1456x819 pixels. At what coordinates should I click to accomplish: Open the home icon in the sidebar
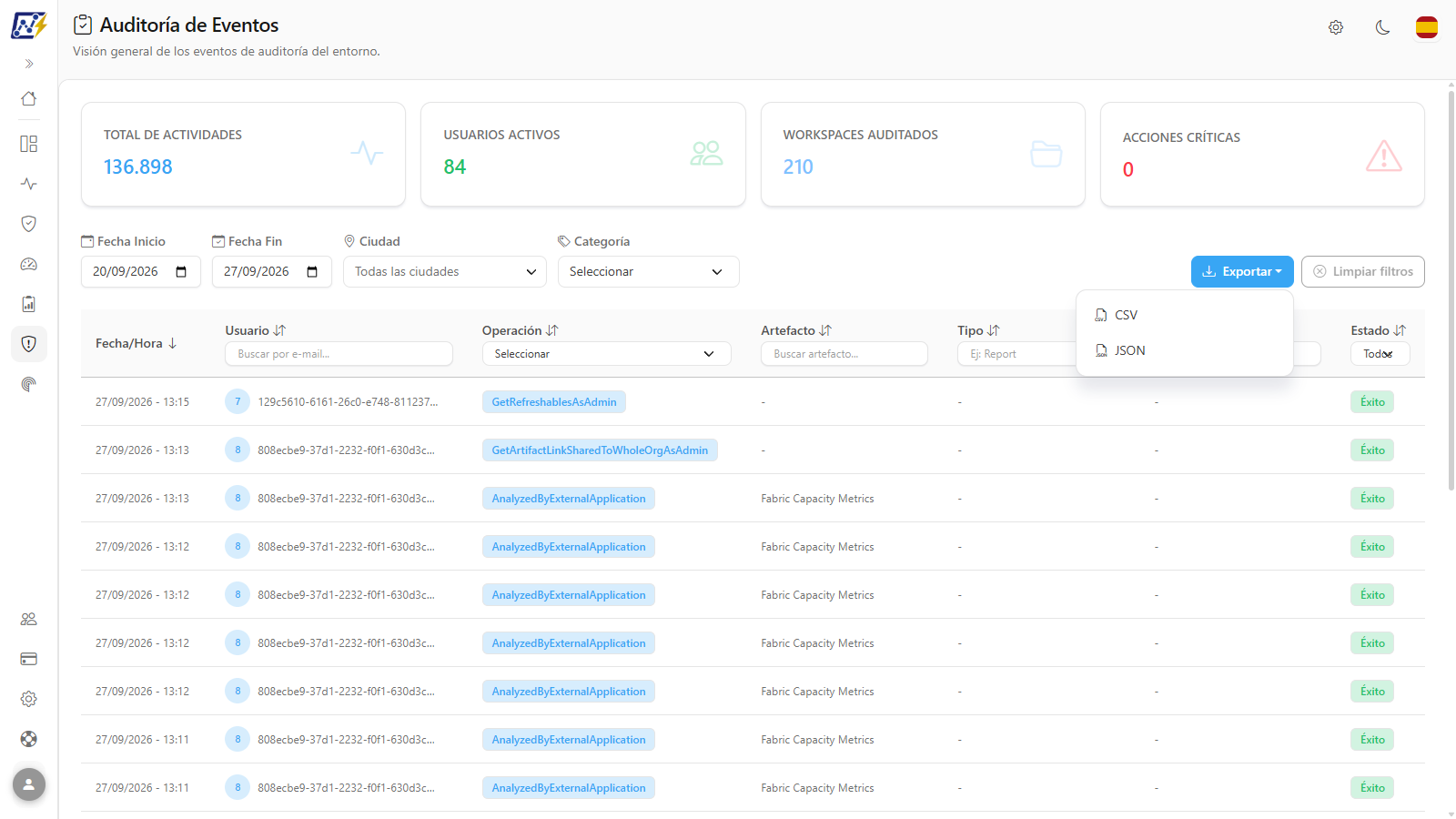(29, 99)
